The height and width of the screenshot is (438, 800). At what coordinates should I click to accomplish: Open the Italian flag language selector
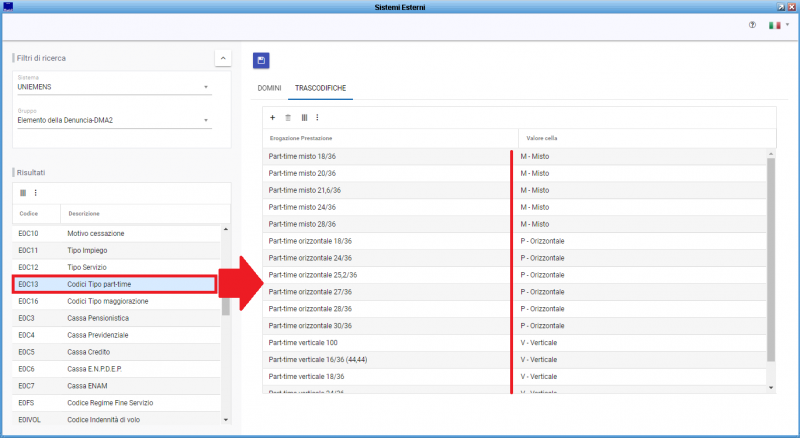775,25
